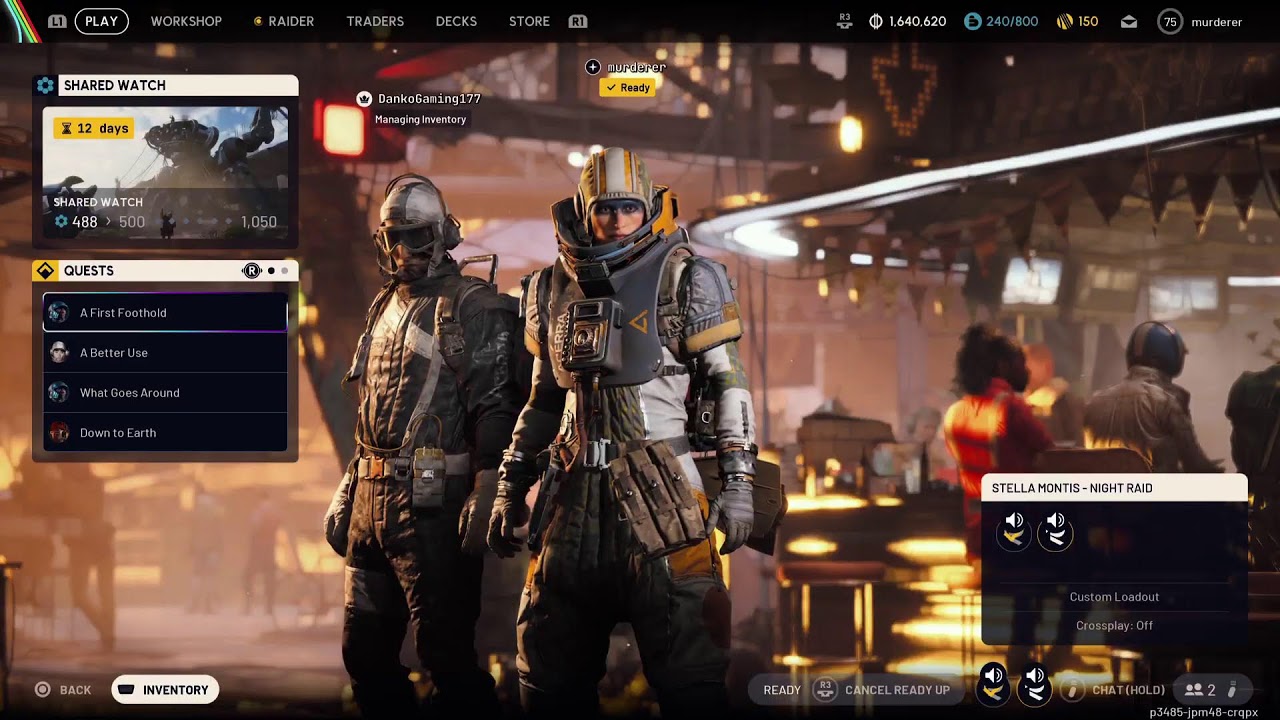
Task: Click the circle button icon beside BACK
Action: 42,690
